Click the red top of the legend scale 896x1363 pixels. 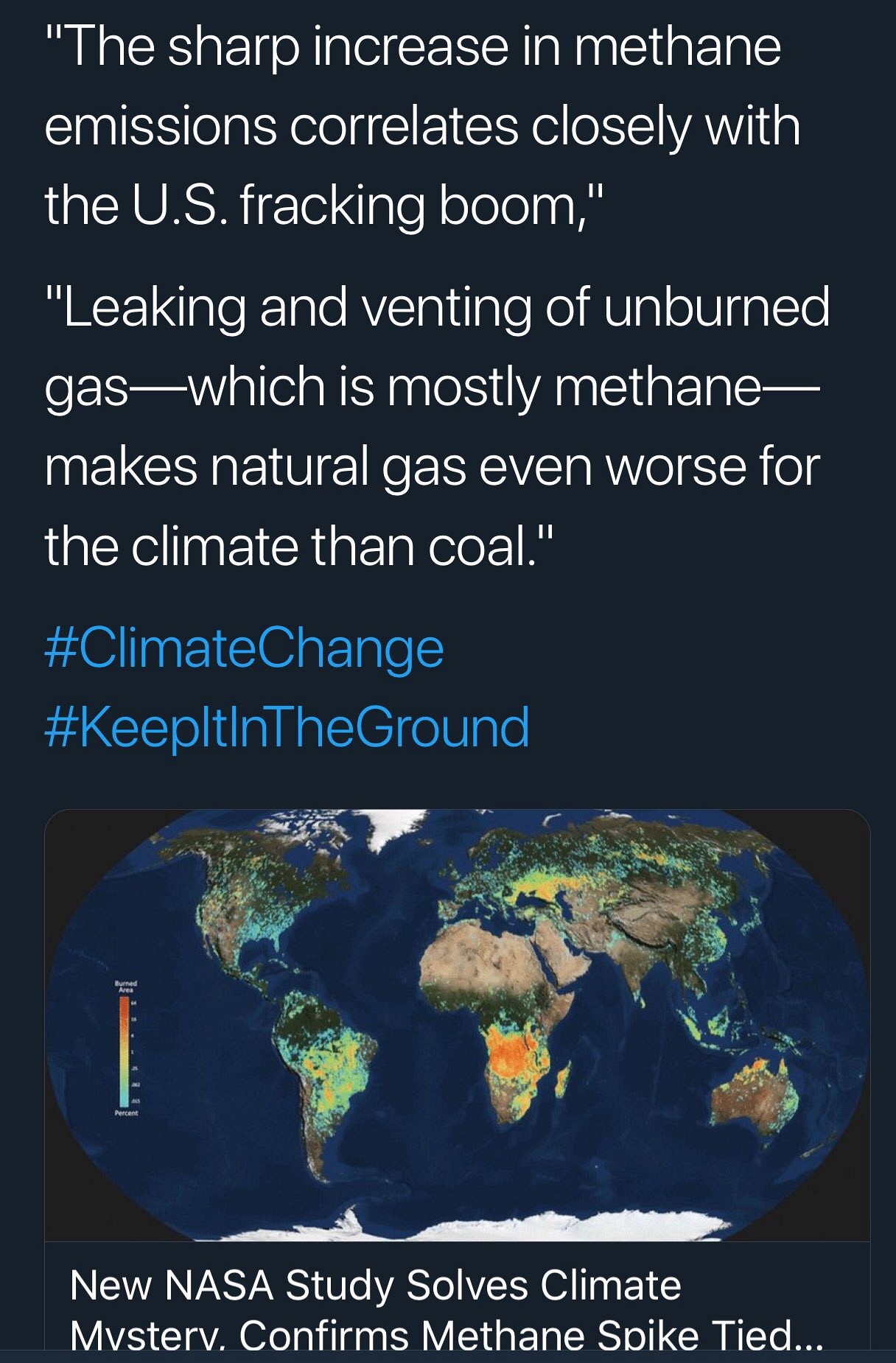pyautogui.click(x=125, y=1003)
